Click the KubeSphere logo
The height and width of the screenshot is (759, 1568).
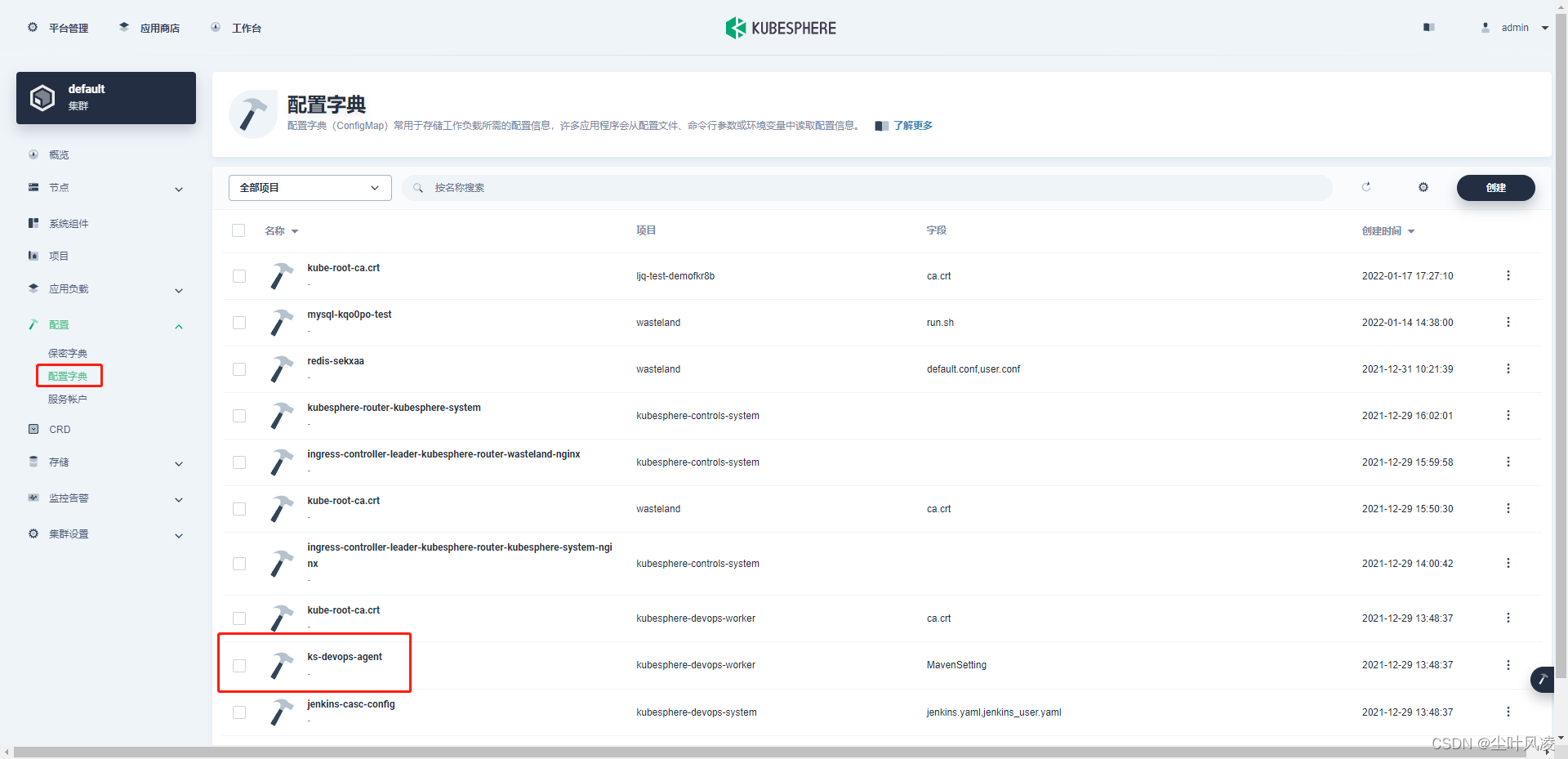(781, 28)
